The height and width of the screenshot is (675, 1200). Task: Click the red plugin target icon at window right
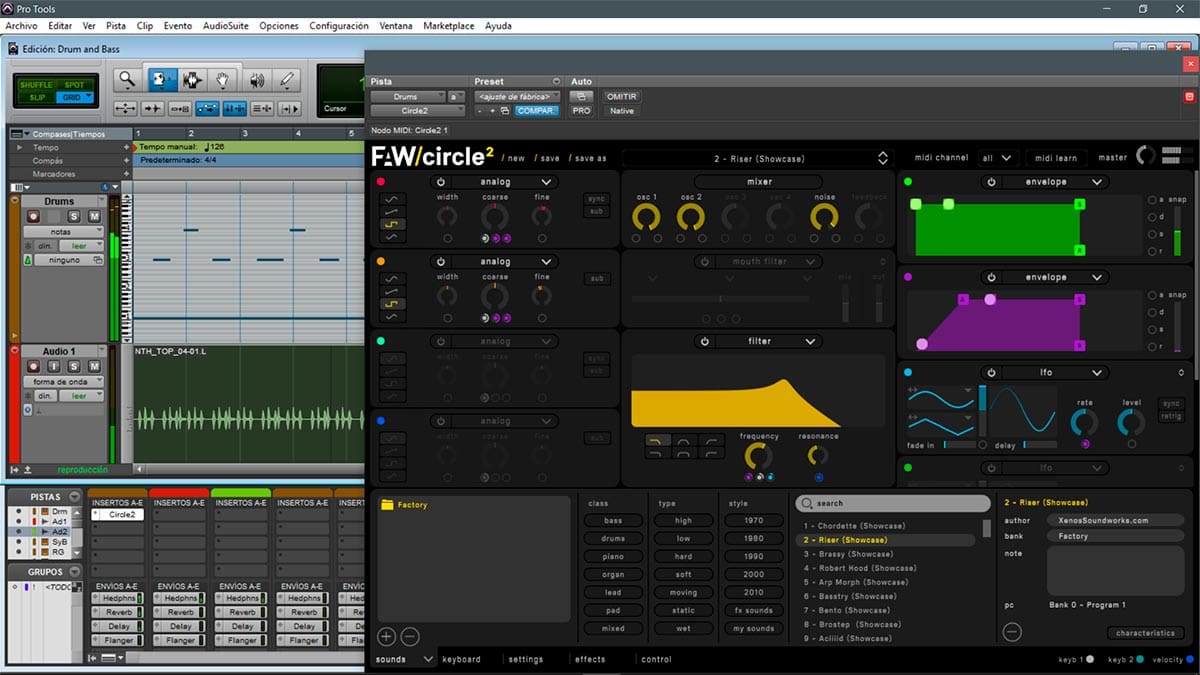point(1189,97)
